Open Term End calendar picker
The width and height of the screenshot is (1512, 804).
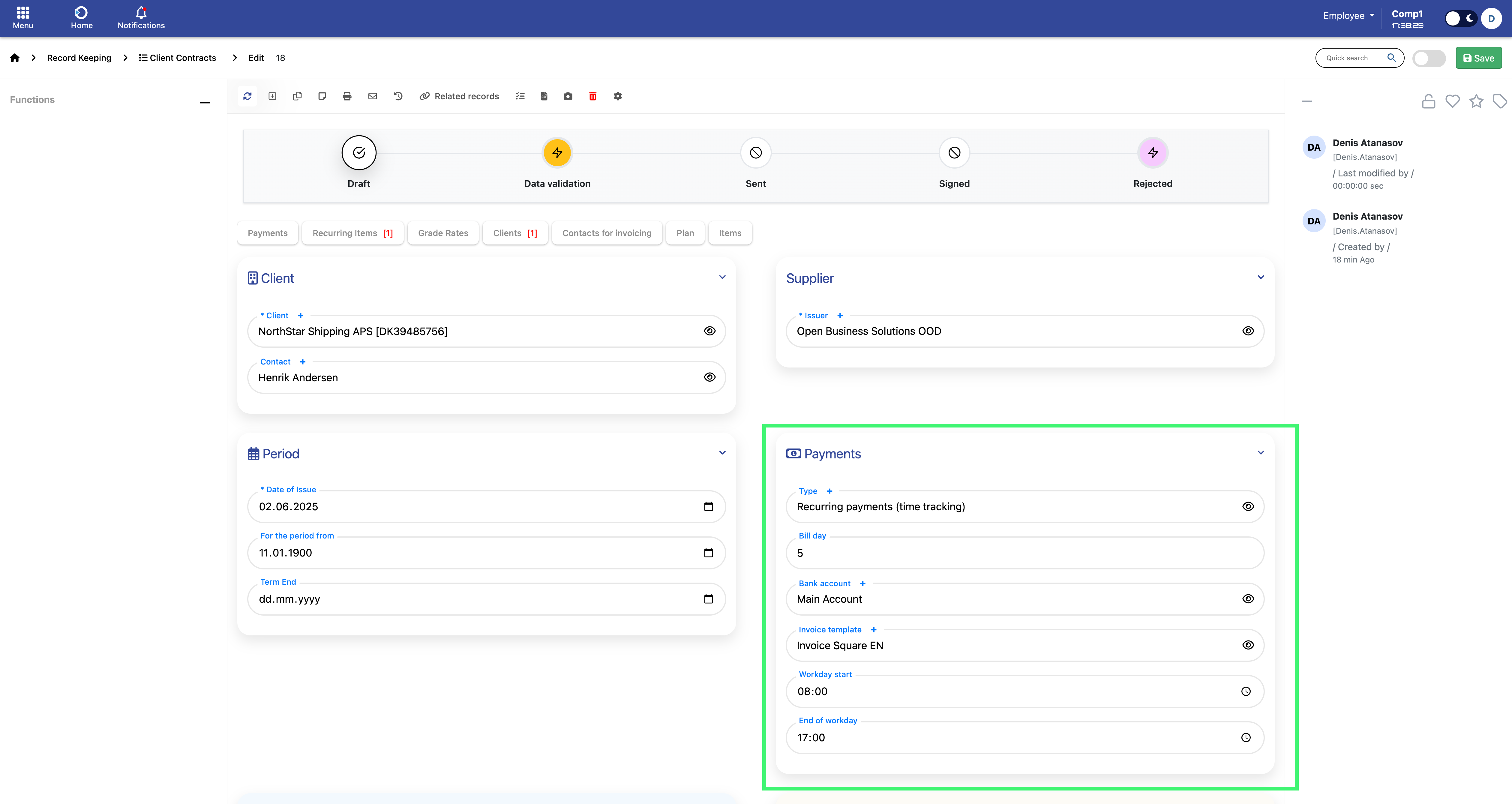(709, 599)
